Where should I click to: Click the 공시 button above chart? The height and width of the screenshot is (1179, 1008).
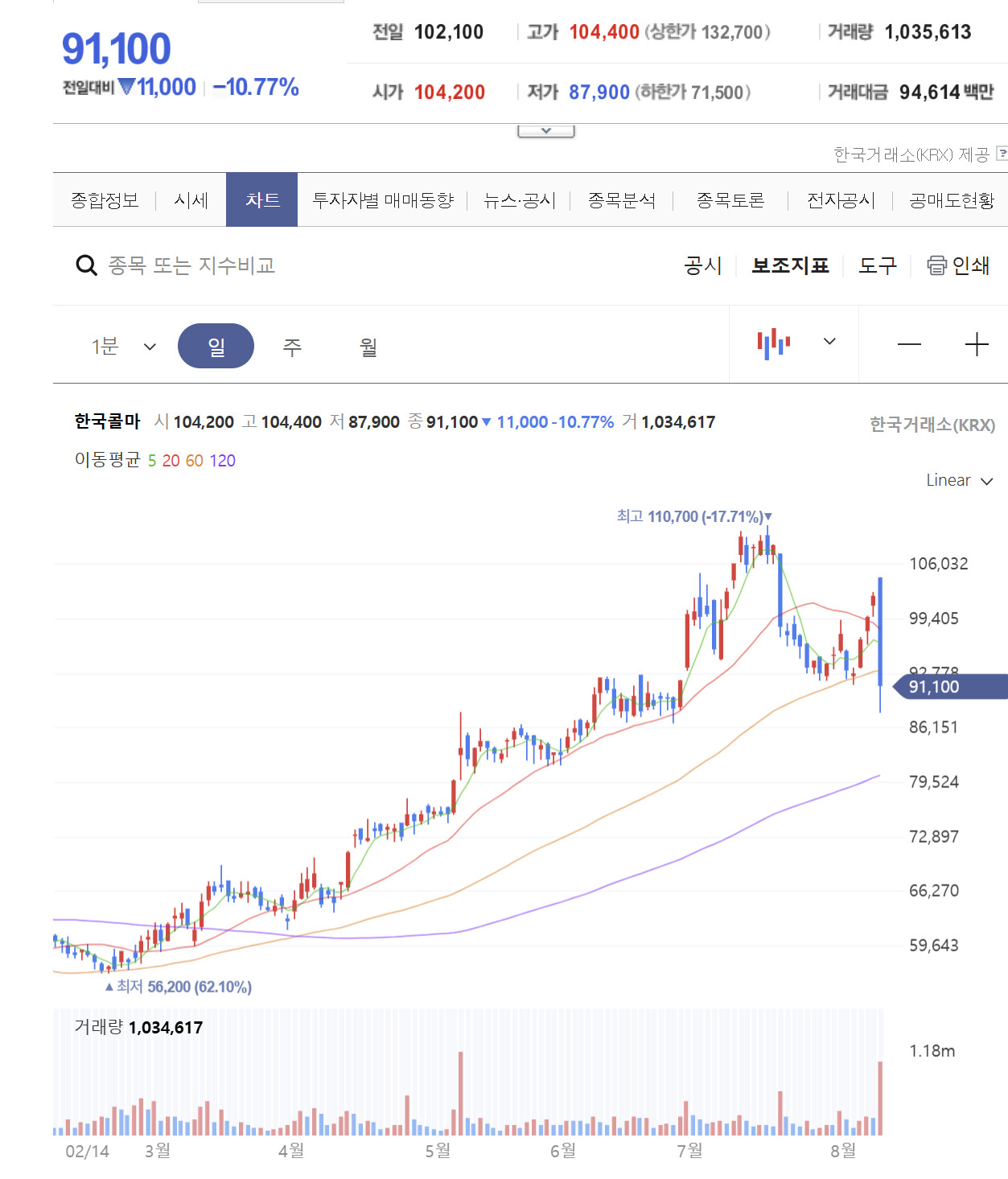[702, 265]
